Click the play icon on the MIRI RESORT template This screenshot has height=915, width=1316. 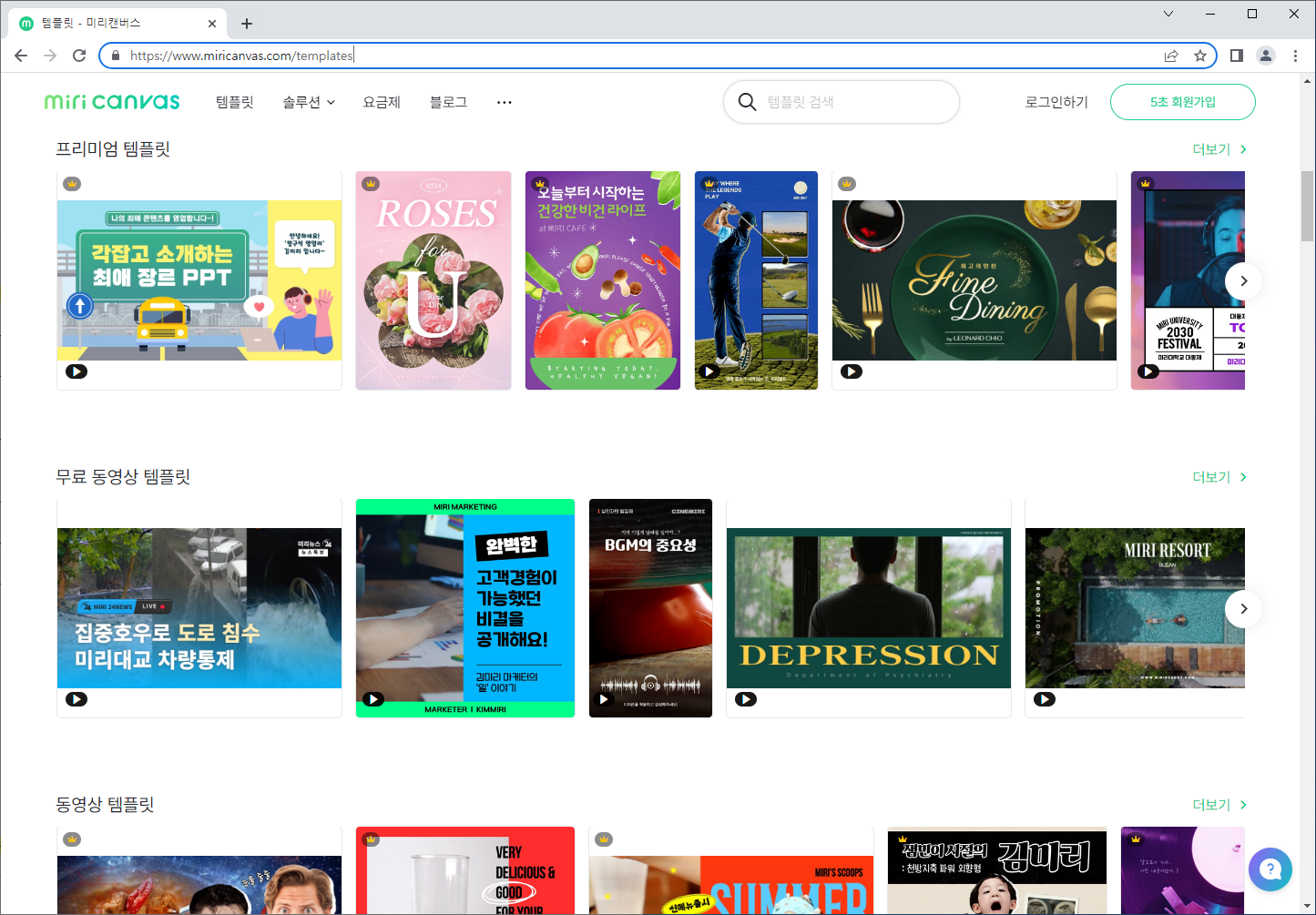coord(1045,699)
